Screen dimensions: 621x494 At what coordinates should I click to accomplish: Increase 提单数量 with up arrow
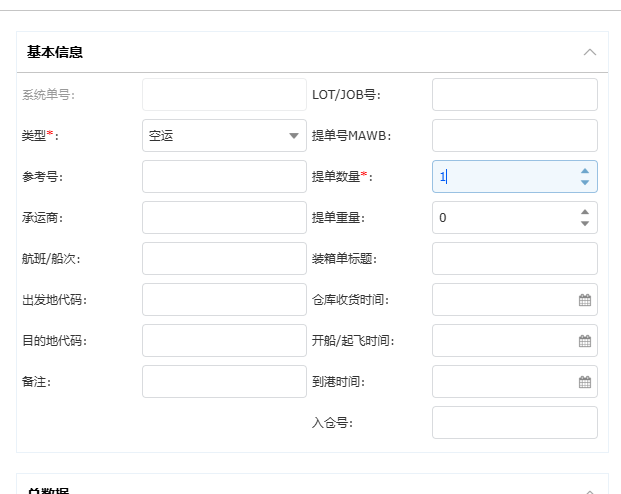585,171
